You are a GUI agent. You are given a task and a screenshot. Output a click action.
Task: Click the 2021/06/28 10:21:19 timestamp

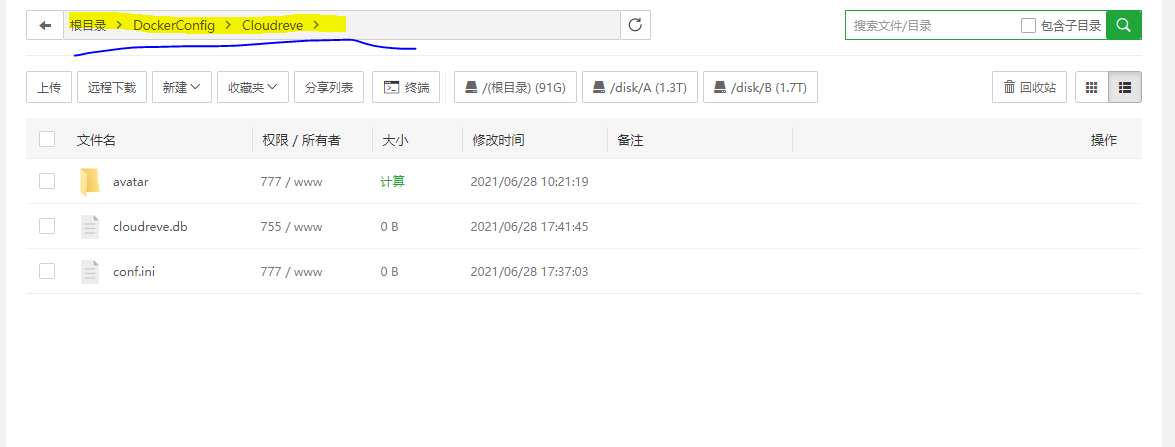529,181
